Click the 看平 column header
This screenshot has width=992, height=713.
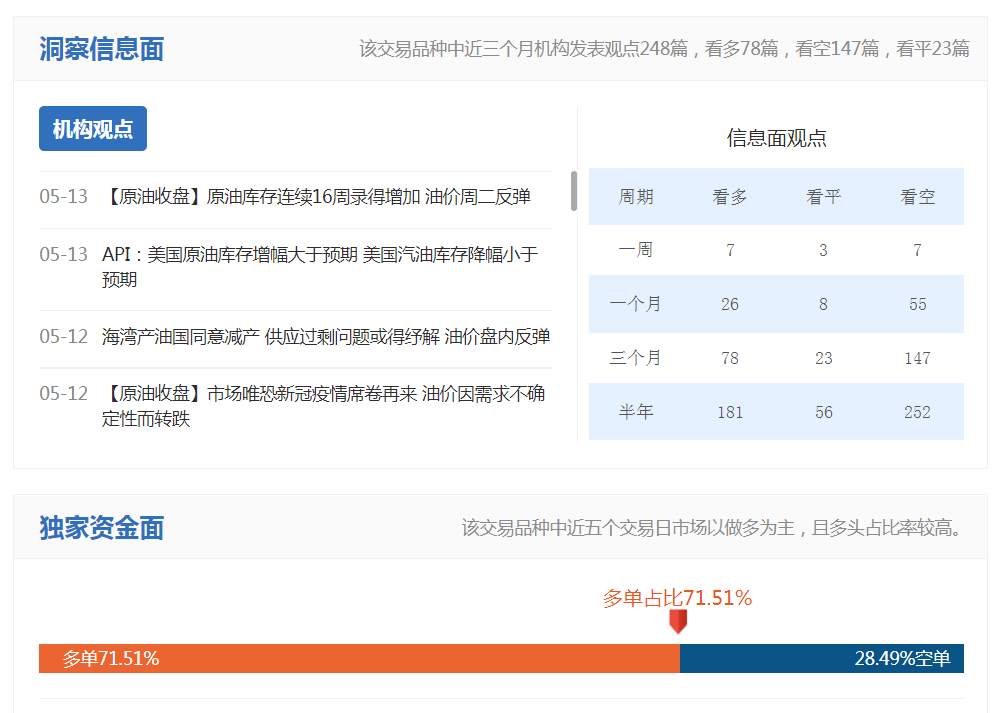pos(823,197)
